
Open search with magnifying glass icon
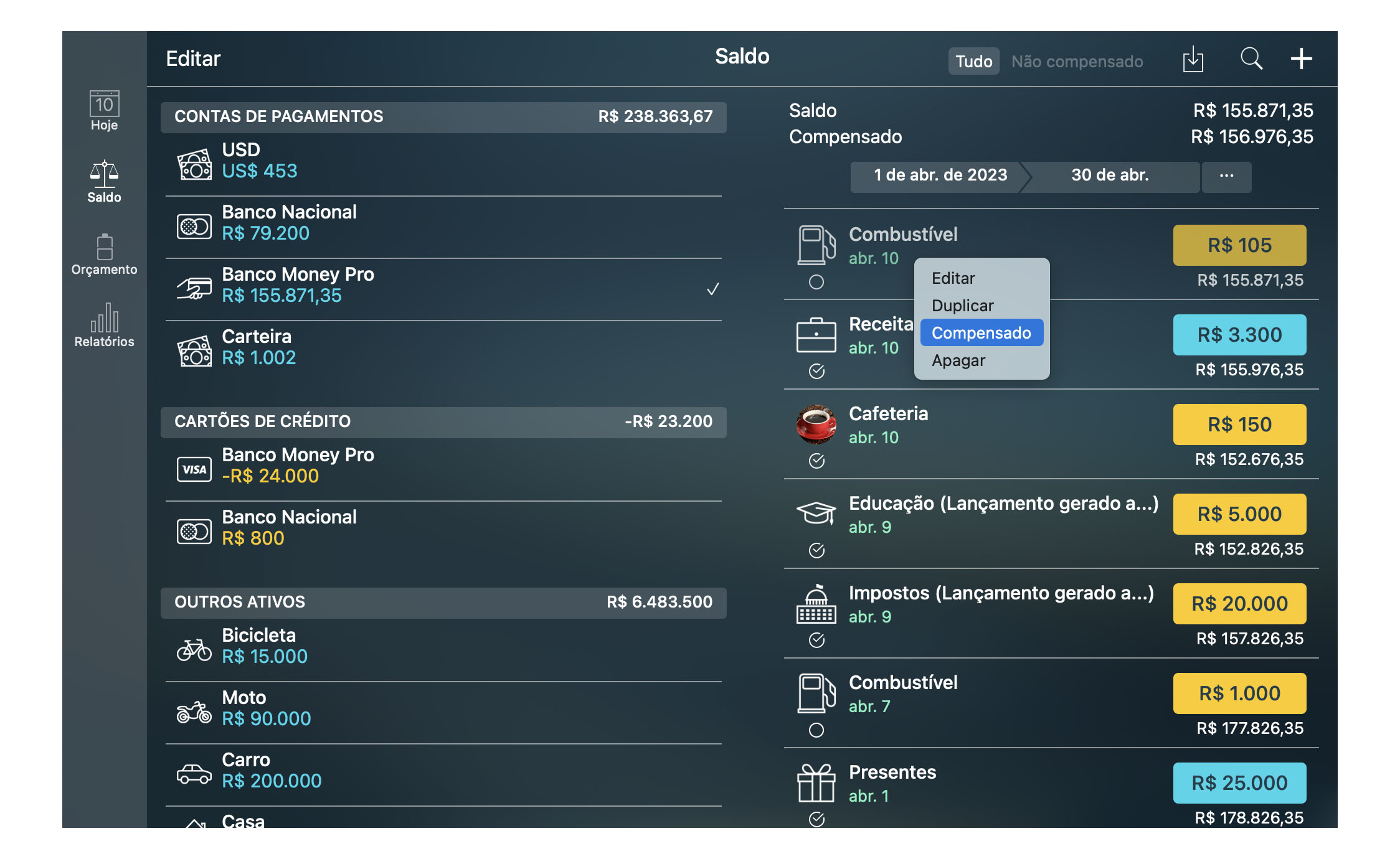(1251, 59)
